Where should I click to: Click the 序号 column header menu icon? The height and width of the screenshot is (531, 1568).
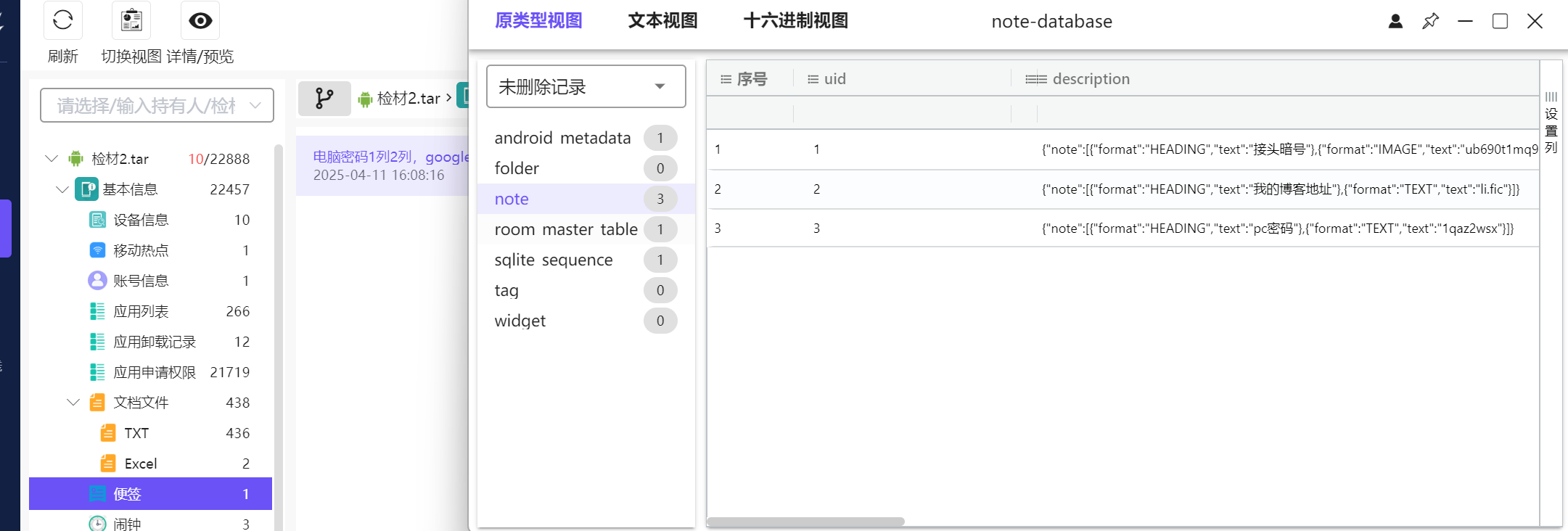[x=726, y=79]
